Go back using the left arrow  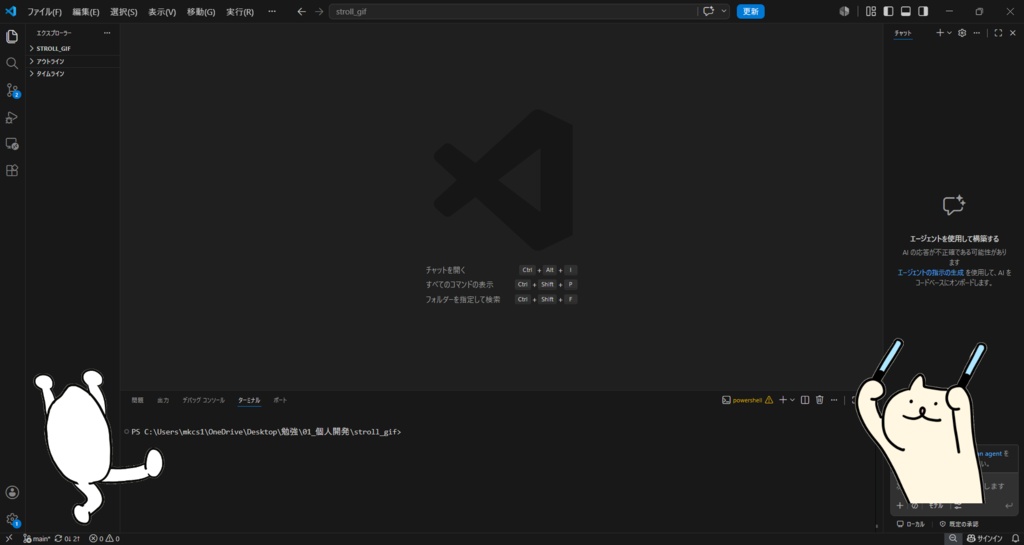301,11
